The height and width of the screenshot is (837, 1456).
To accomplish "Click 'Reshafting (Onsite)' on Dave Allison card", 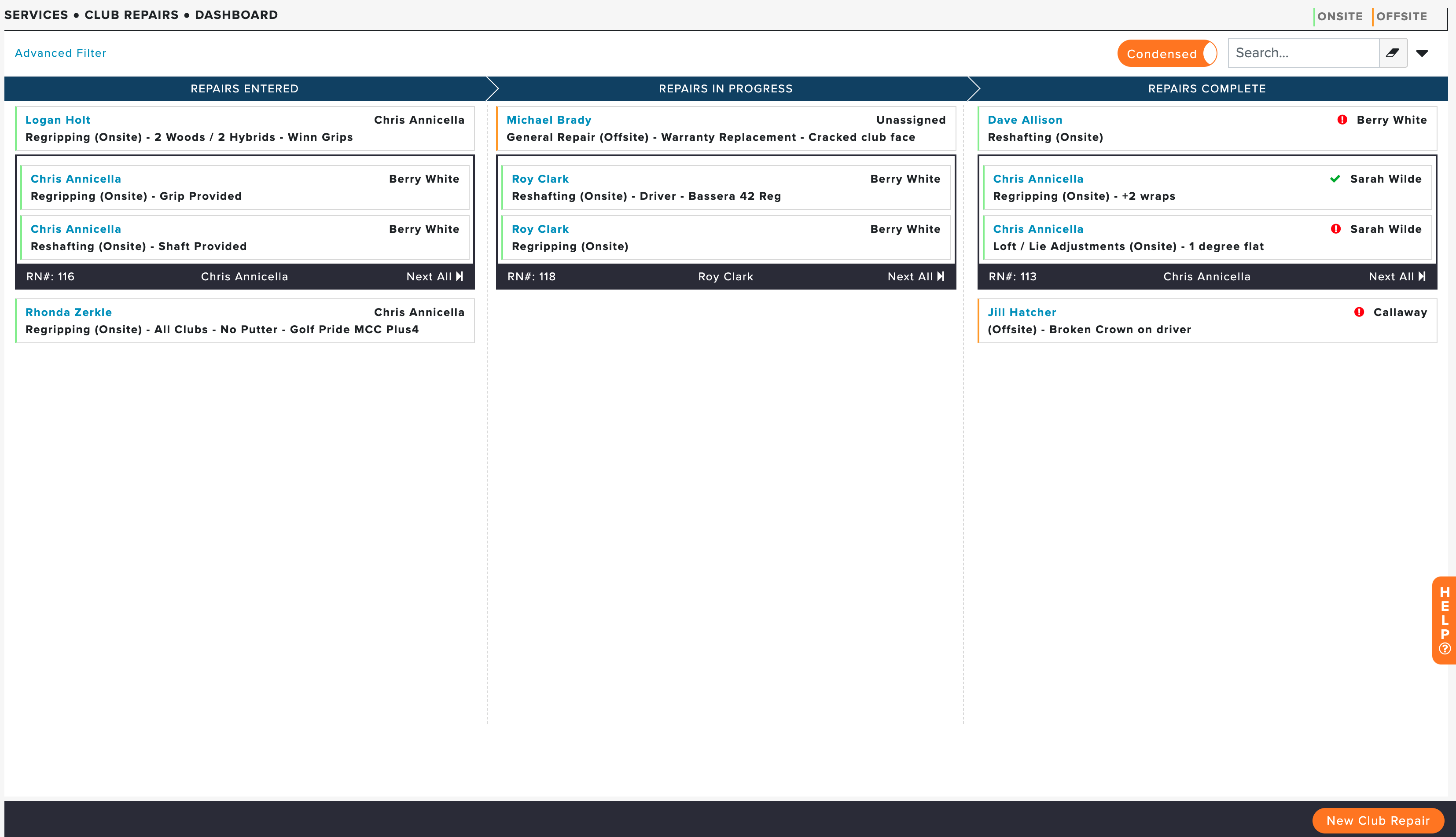I will tap(1046, 137).
